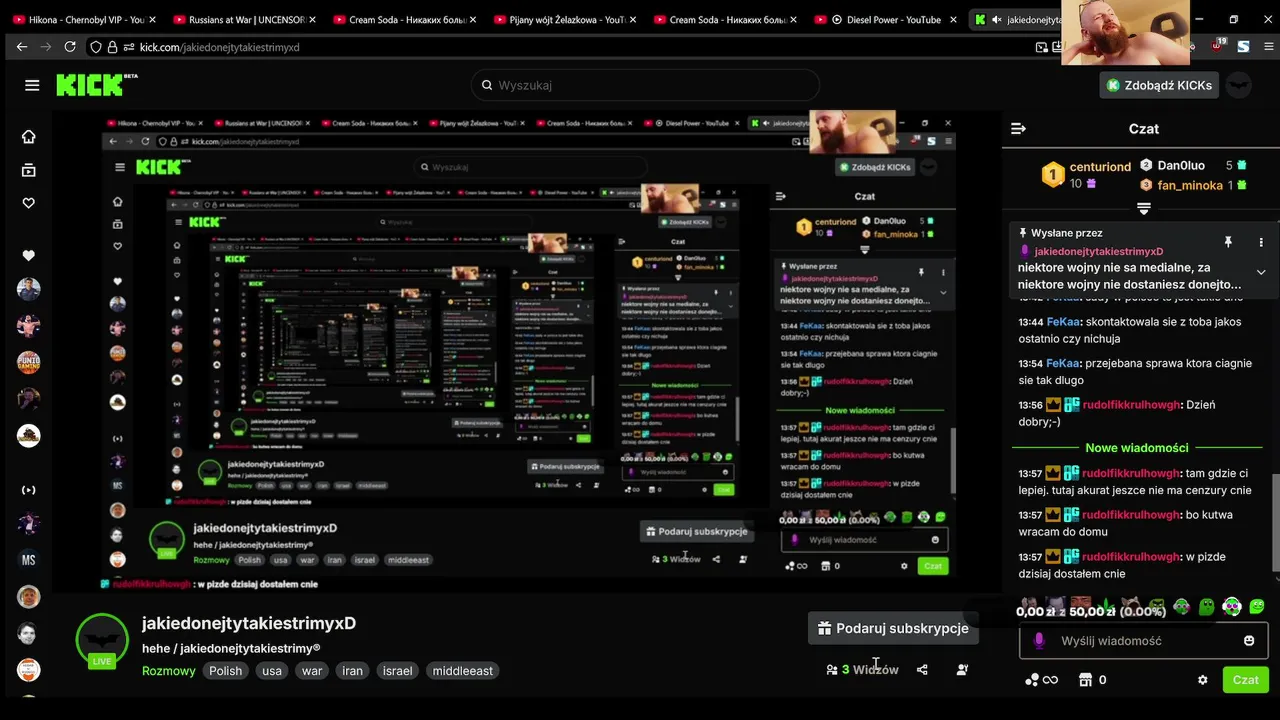1280x720 pixels.
Task: Click the browser back arrow
Action: [22, 47]
